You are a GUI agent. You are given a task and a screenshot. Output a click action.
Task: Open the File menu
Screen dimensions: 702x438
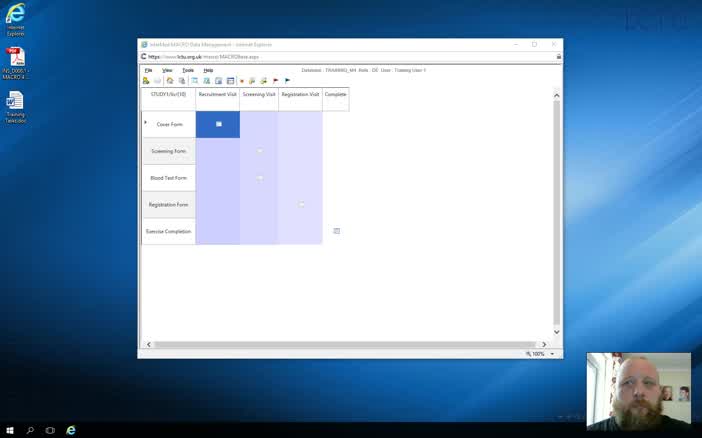click(148, 70)
